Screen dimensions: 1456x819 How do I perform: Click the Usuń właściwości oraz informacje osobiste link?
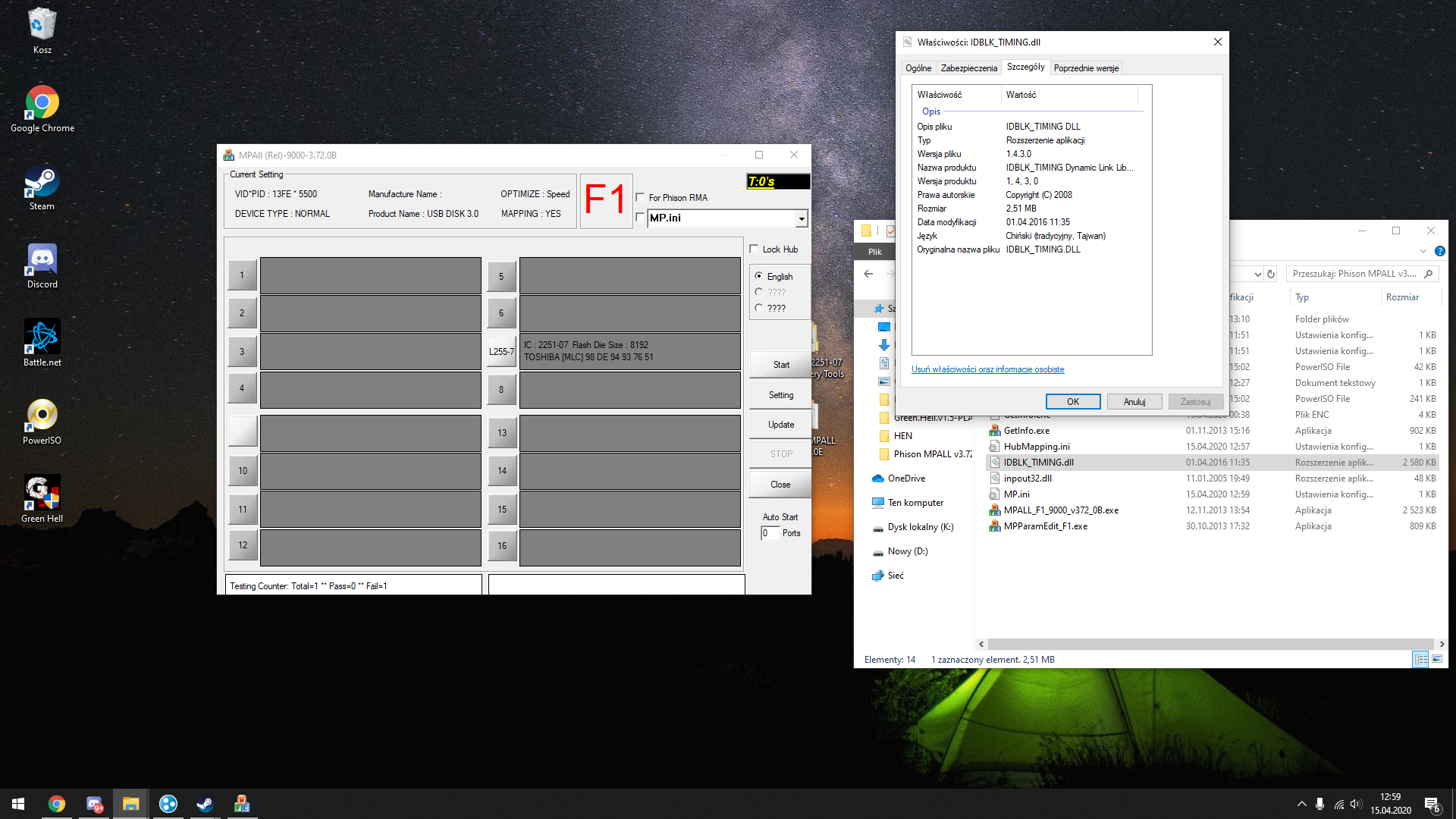click(x=987, y=369)
